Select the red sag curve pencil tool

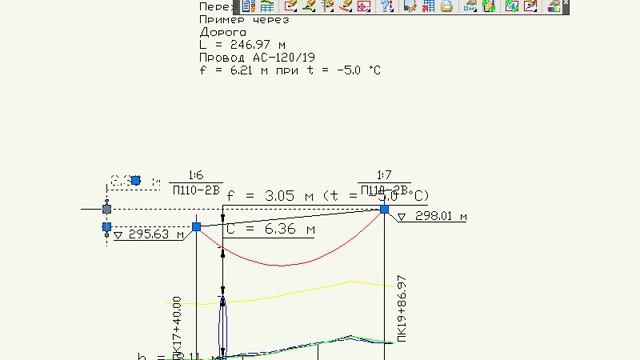pyautogui.click(x=346, y=6)
